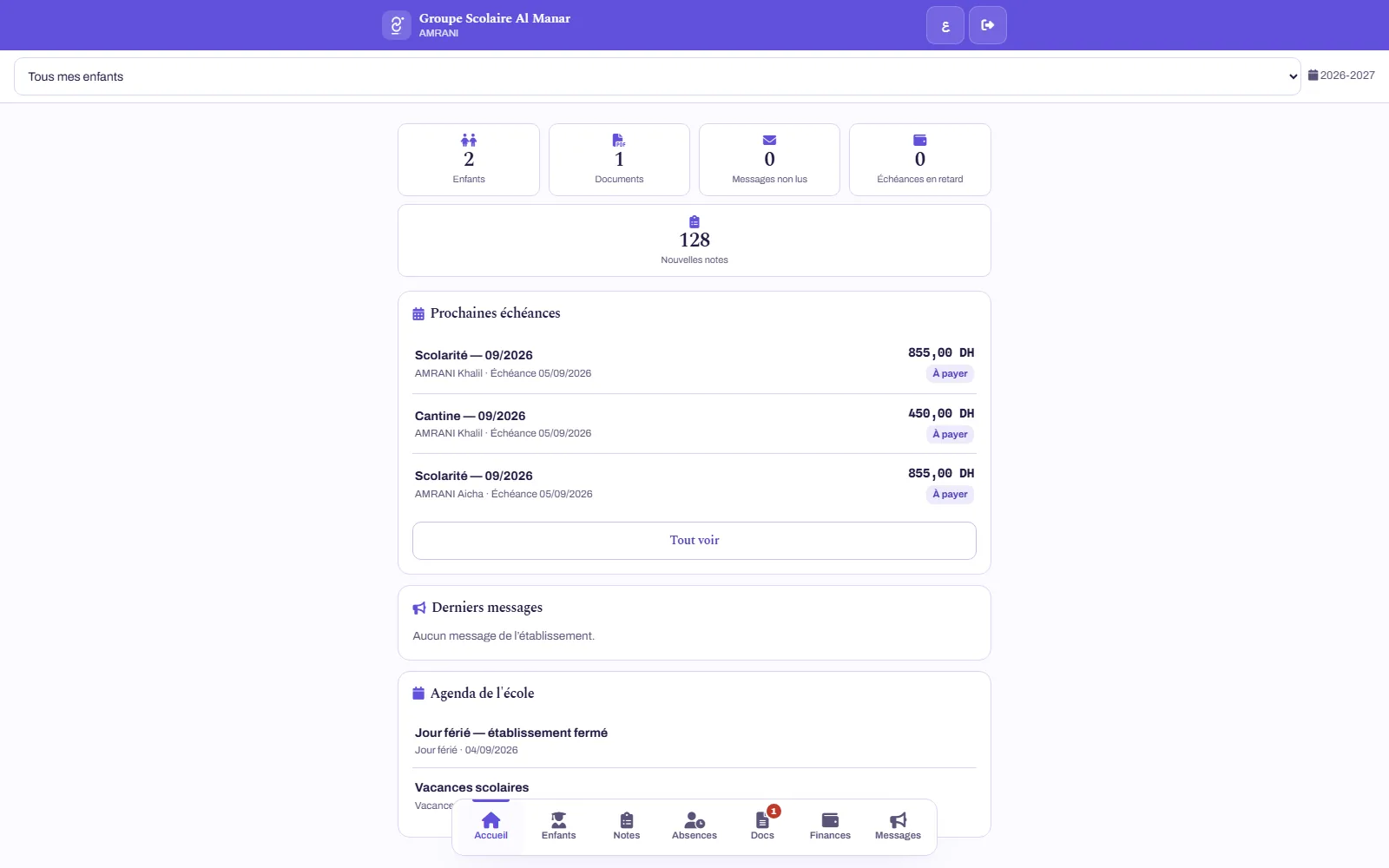Click the Groupe Scolaire Al Manar logo icon
This screenshot has width=1389, height=868.
(396, 25)
